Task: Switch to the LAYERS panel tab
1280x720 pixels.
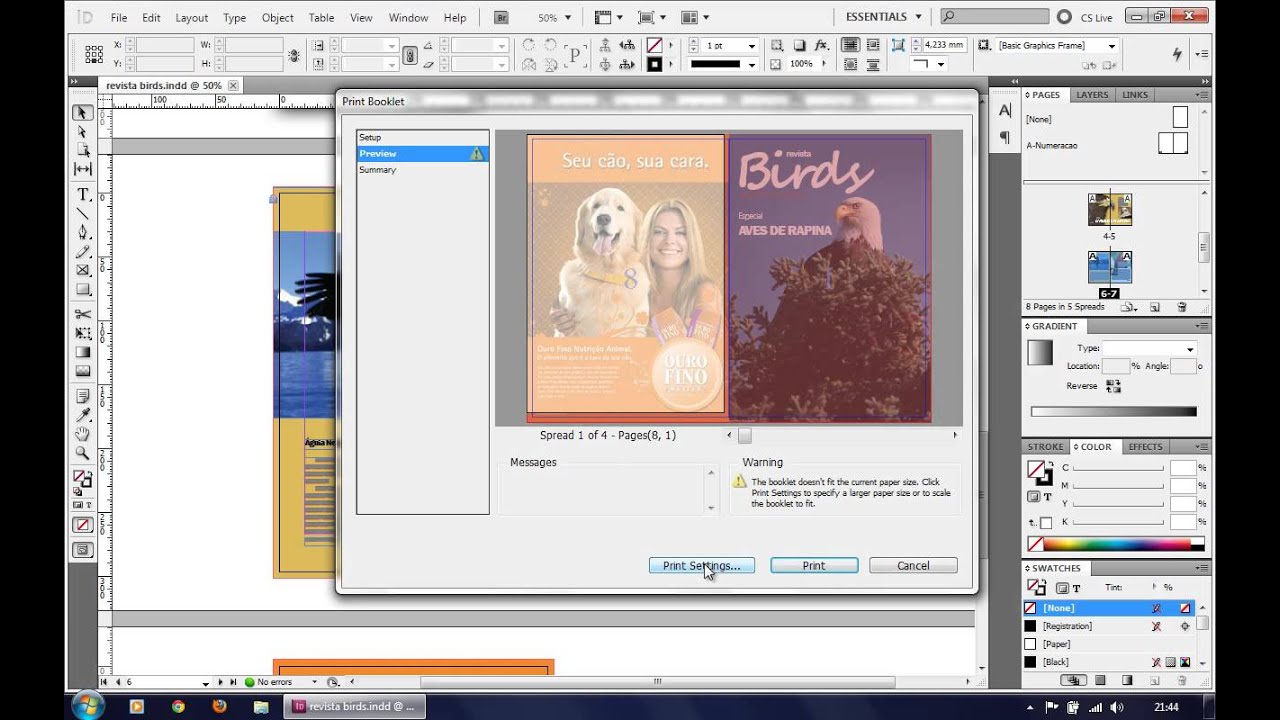Action: (x=1092, y=95)
